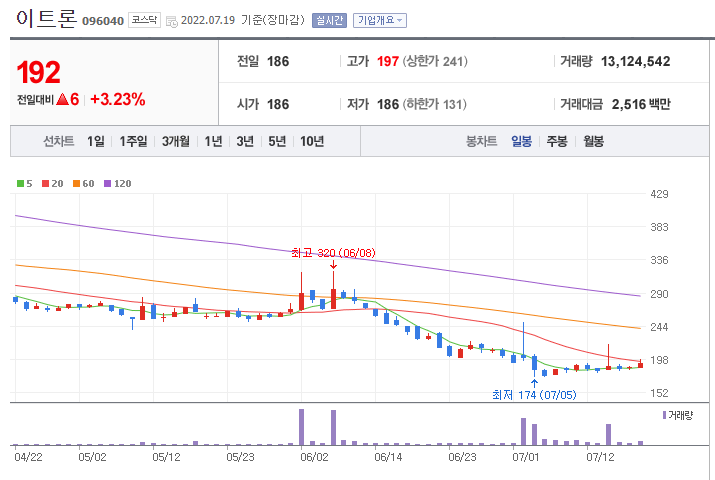Screen dimensions: 715x480
Task: Click the 시가 value 186
Action: (x=278, y=104)
